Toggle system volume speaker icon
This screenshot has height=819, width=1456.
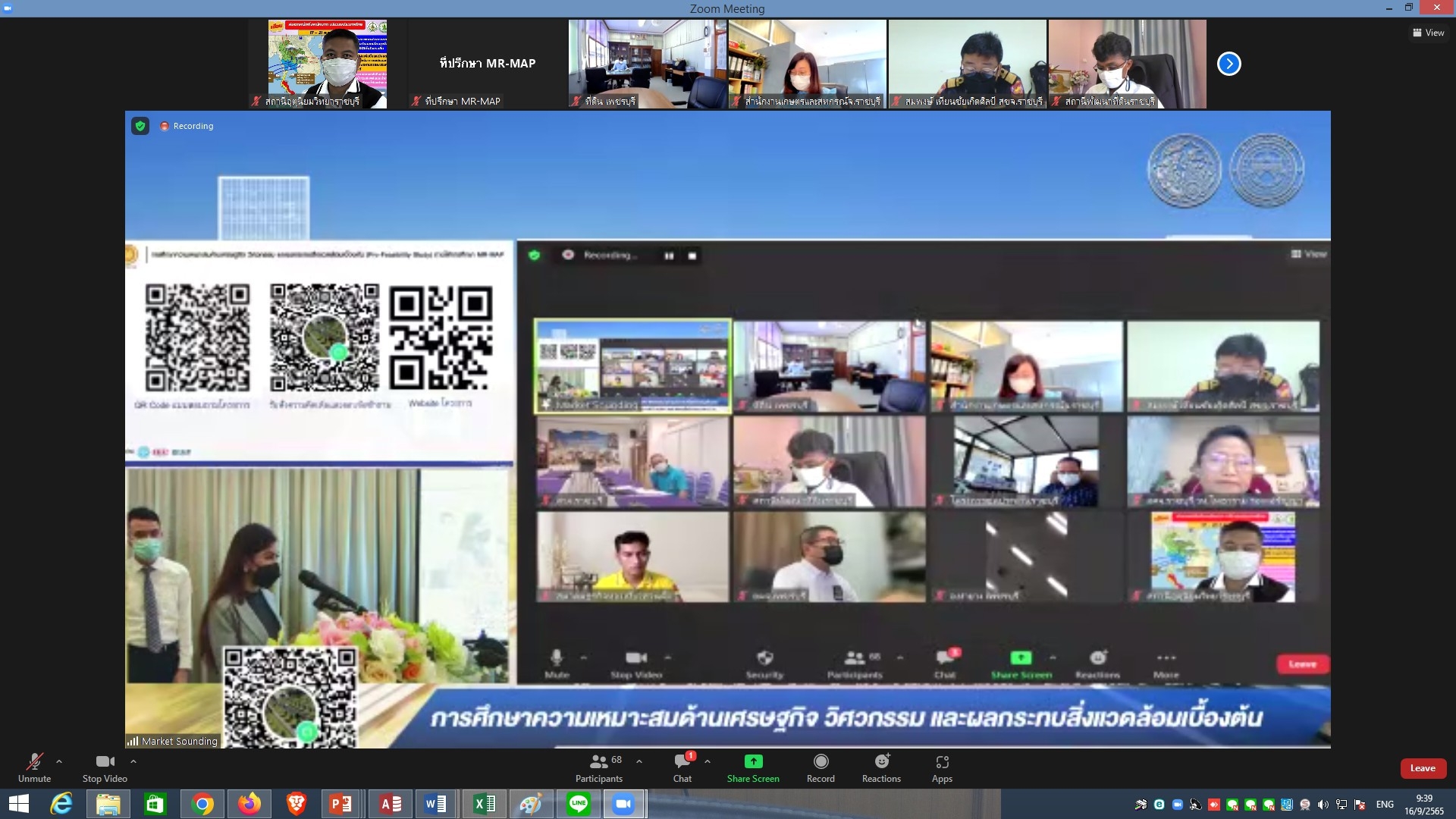[x=1323, y=805]
